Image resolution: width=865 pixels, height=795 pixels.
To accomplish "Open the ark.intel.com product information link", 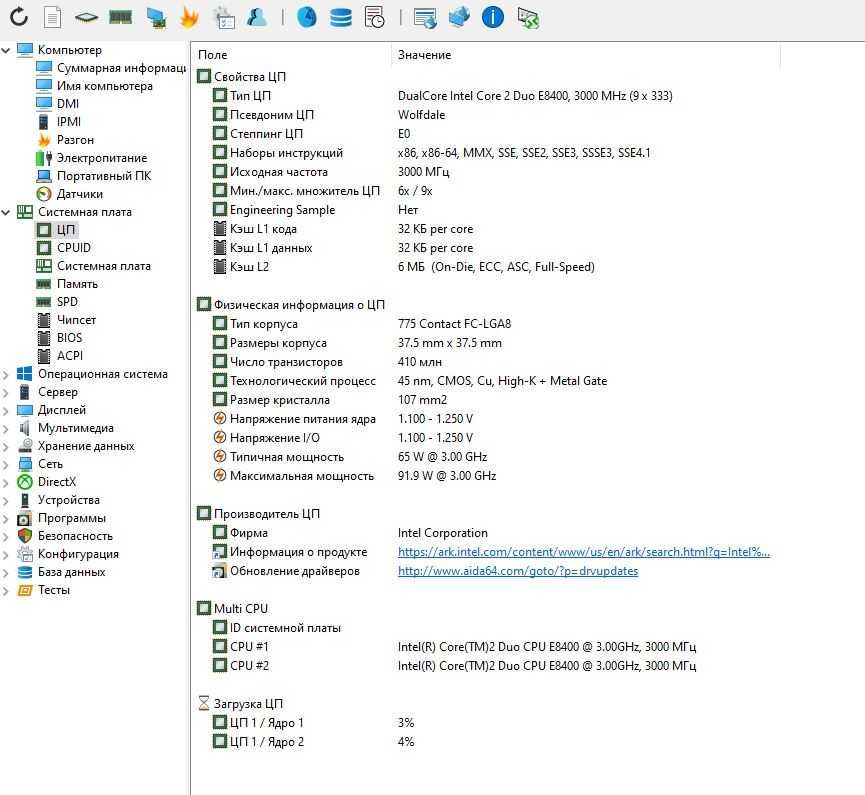I will 584,552.
